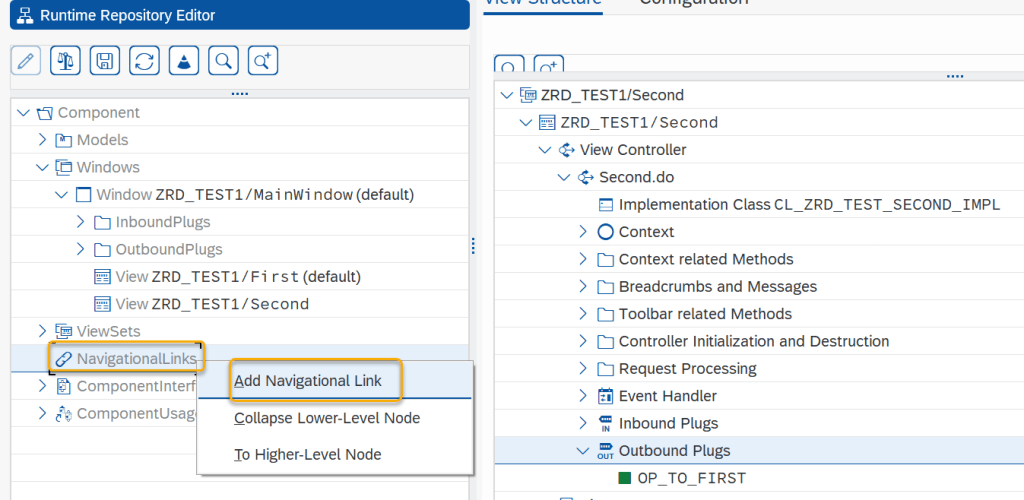Choose Add Navigational Link from context menu
The width and height of the screenshot is (1024, 500).
click(x=307, y=381)
